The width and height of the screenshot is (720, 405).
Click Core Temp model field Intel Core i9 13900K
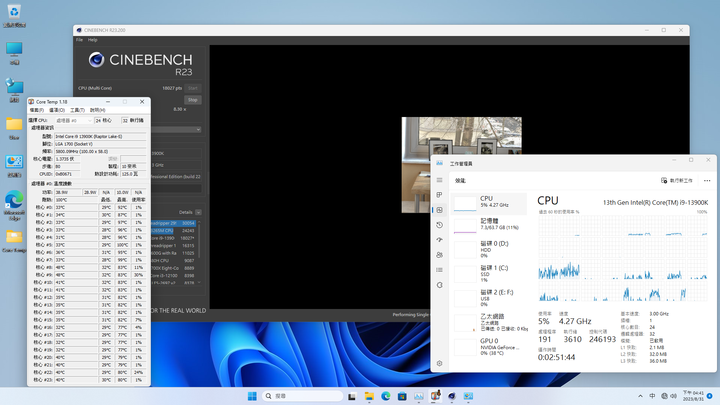[x=100, y=136]
